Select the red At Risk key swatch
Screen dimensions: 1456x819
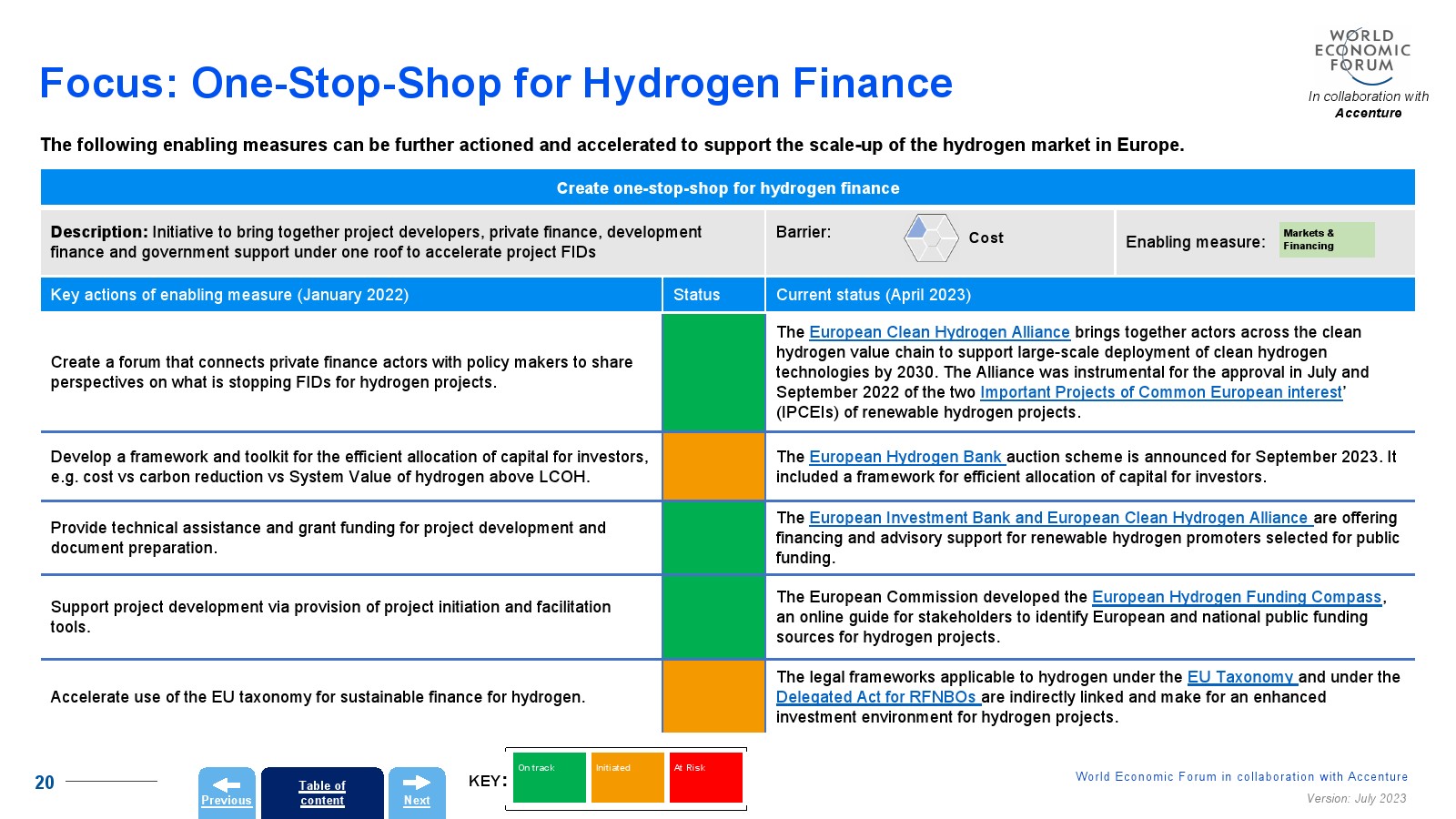click(x=706, y=778)
